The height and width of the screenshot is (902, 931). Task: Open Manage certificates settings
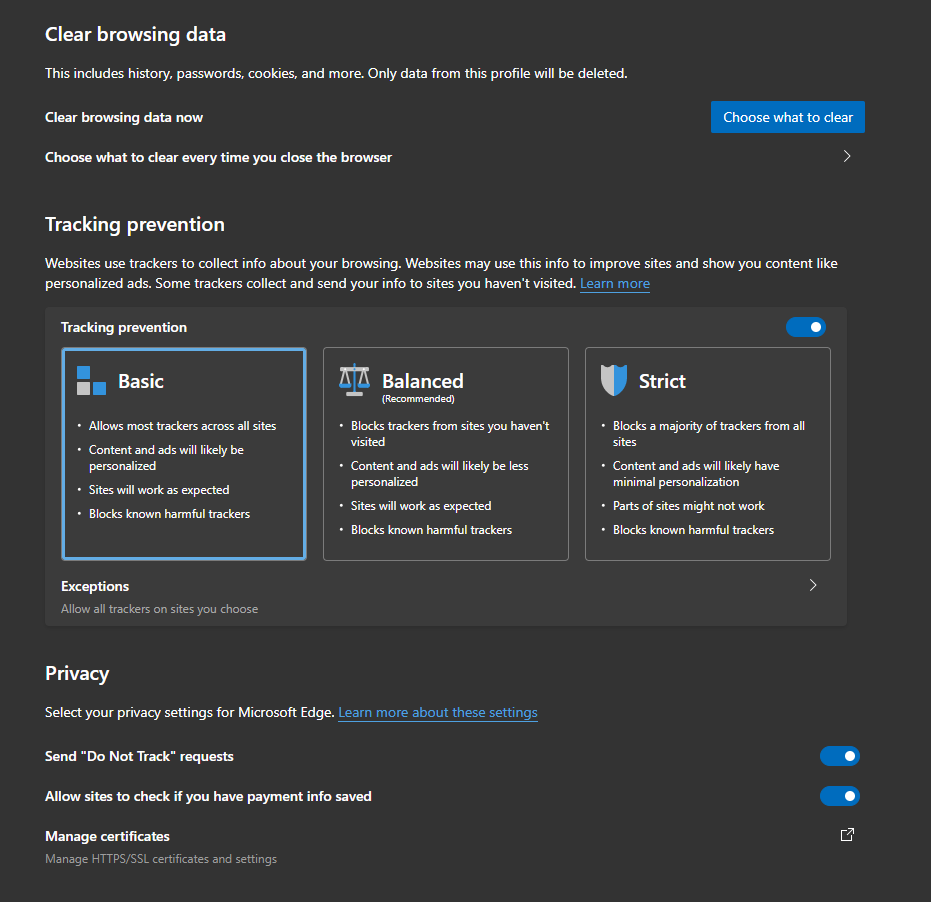point(107,836)
